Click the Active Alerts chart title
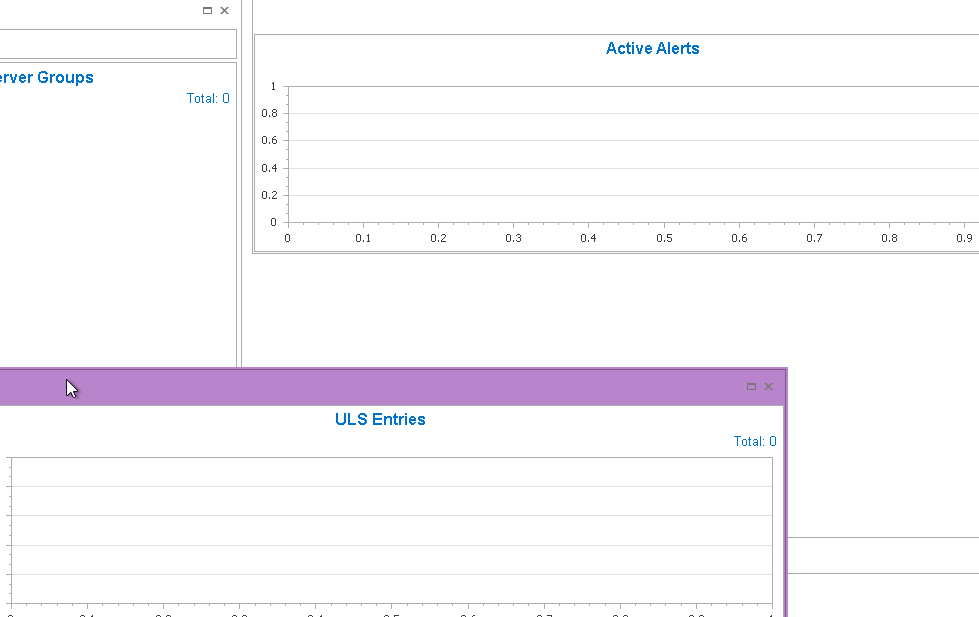Viewport: 979px width, 617px height. [x=652, y=49]
